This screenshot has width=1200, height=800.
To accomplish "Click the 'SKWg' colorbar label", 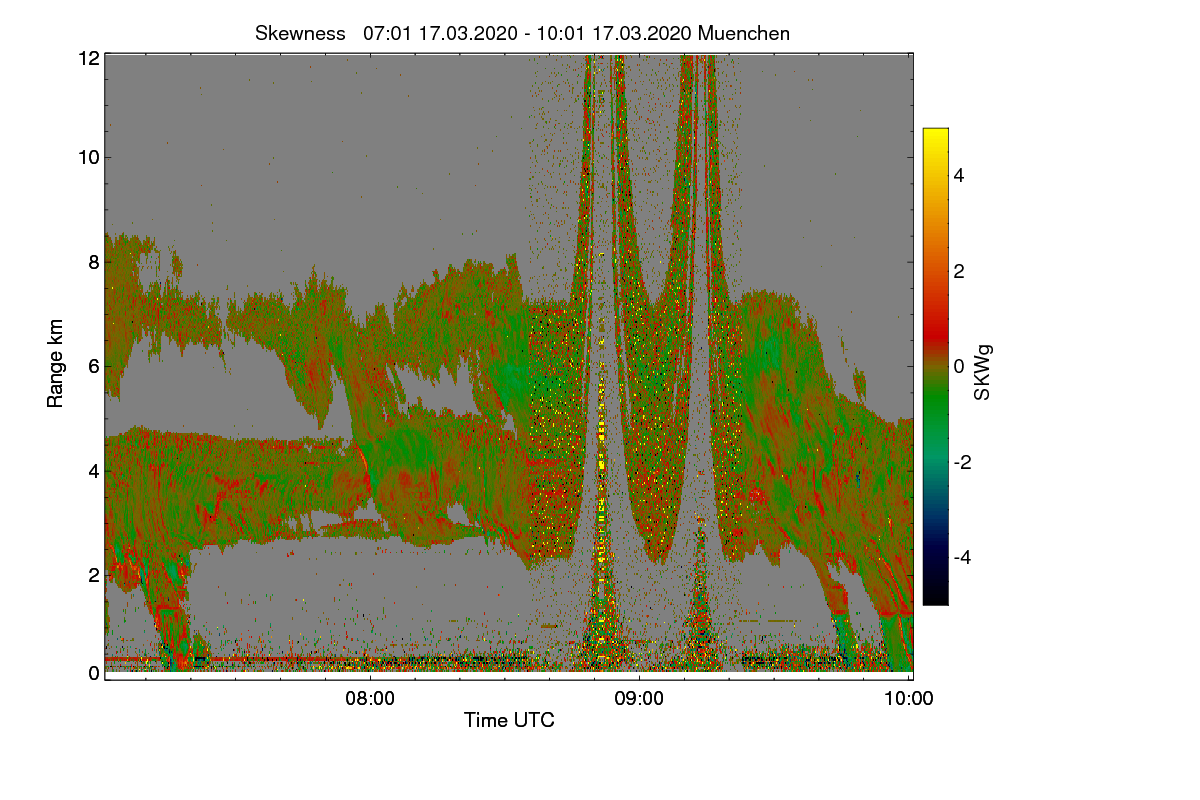I will point(983,373).
